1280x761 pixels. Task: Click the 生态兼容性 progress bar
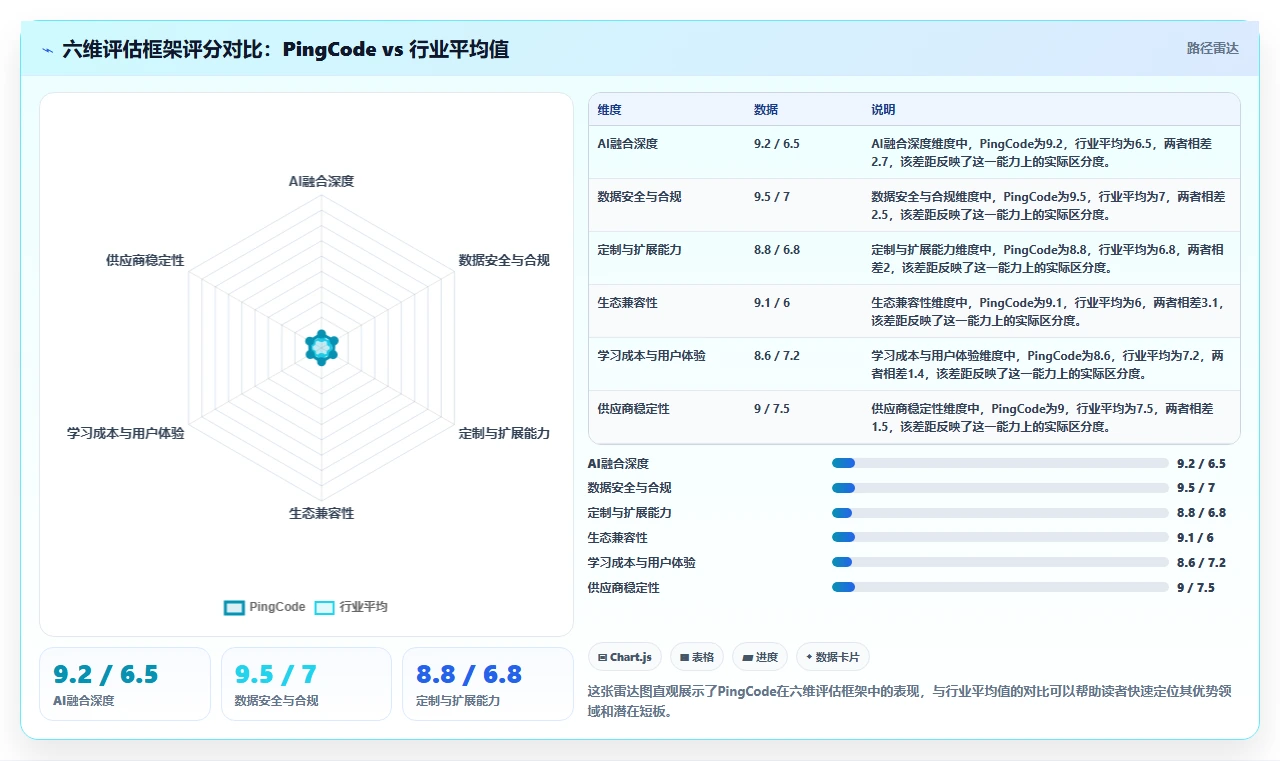click(x=1000, y=538)
